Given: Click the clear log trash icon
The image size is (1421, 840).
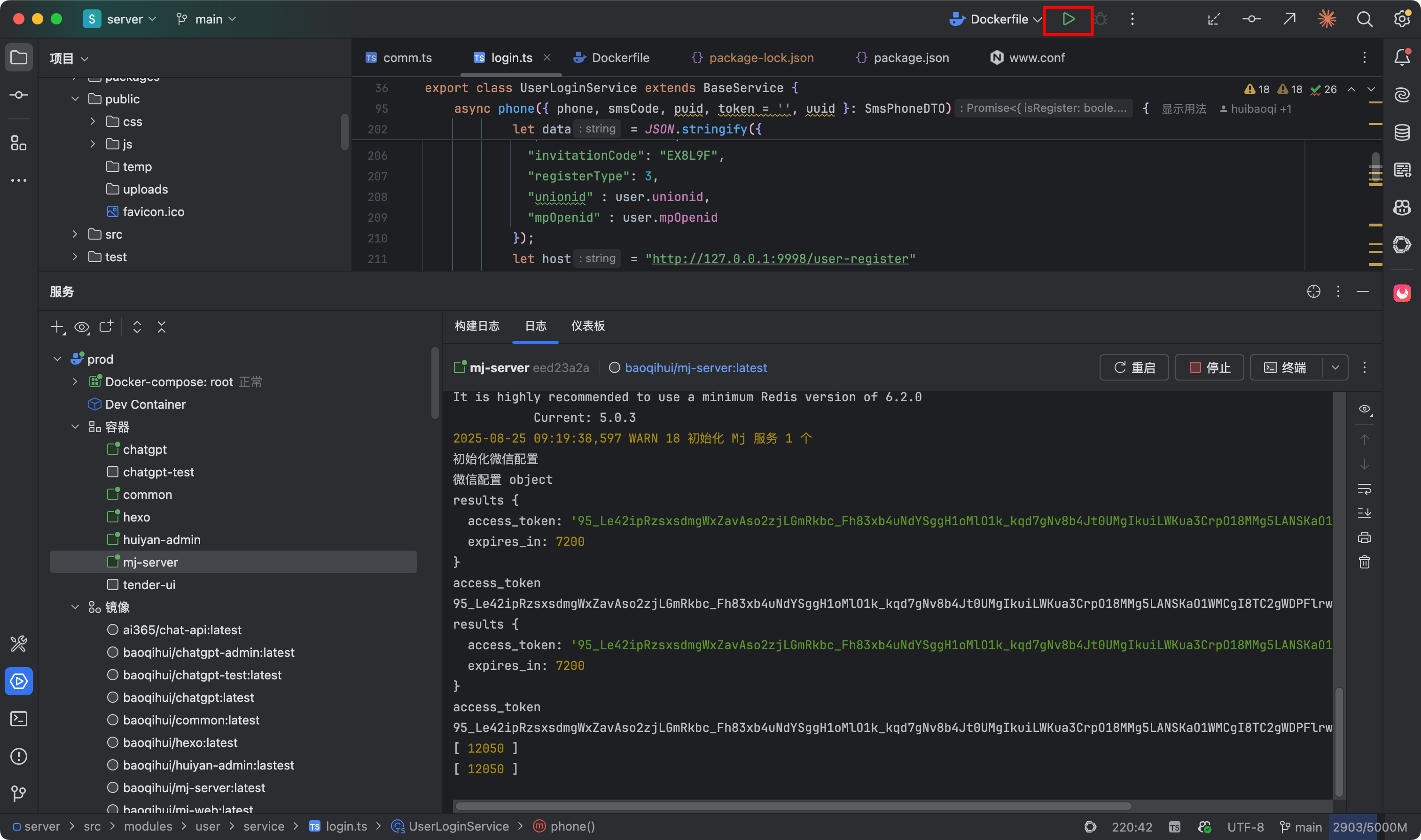Looking at the screenshot, I should (1365, 562).
